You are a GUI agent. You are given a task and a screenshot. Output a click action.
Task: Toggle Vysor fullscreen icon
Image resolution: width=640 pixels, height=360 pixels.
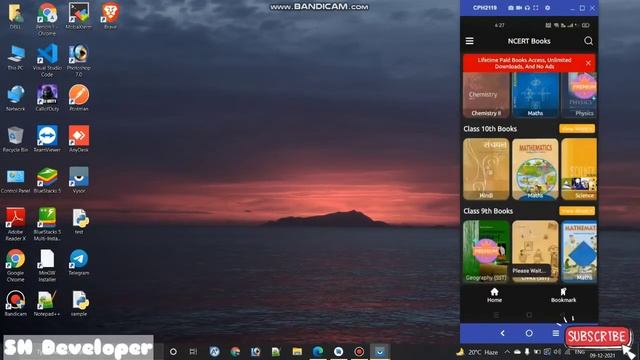pos(536,8)
